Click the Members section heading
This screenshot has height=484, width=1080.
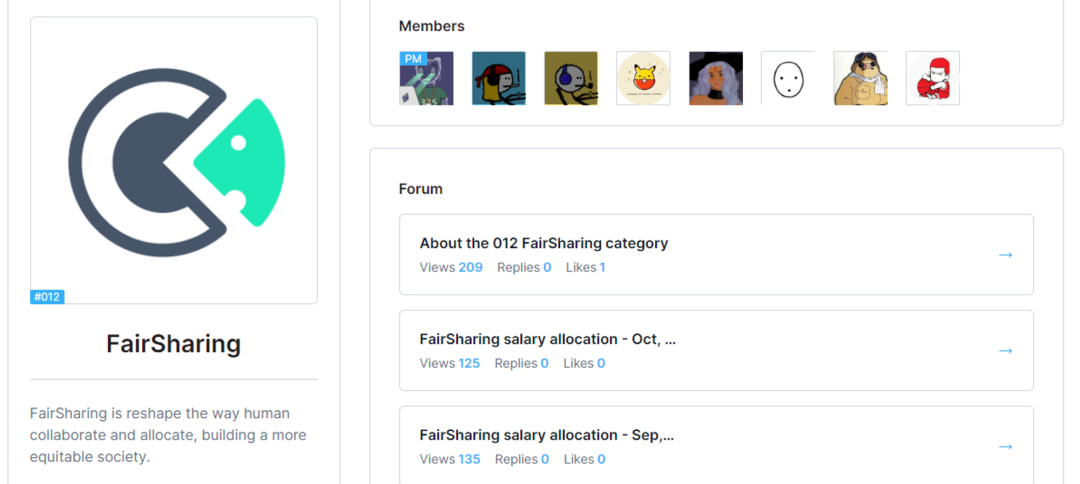point(431,26)
